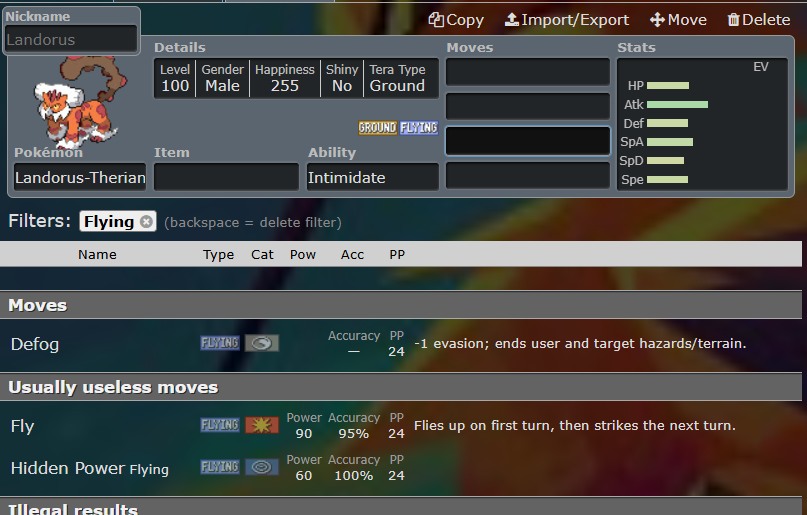Click the Flying filter chip
807x515 pixels.
[x=118, y=222]
